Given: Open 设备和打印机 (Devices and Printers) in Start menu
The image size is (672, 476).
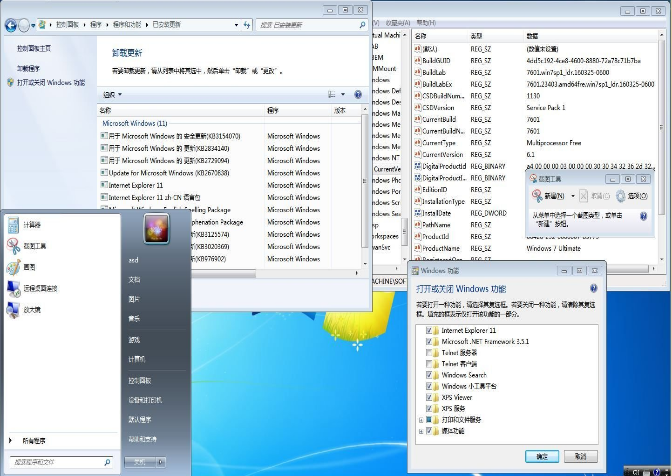Looking at the screenshot, I should (x=145, y=400).
